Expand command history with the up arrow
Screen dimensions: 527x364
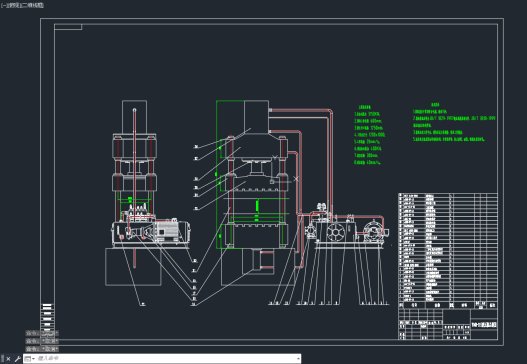pos(298,359)
